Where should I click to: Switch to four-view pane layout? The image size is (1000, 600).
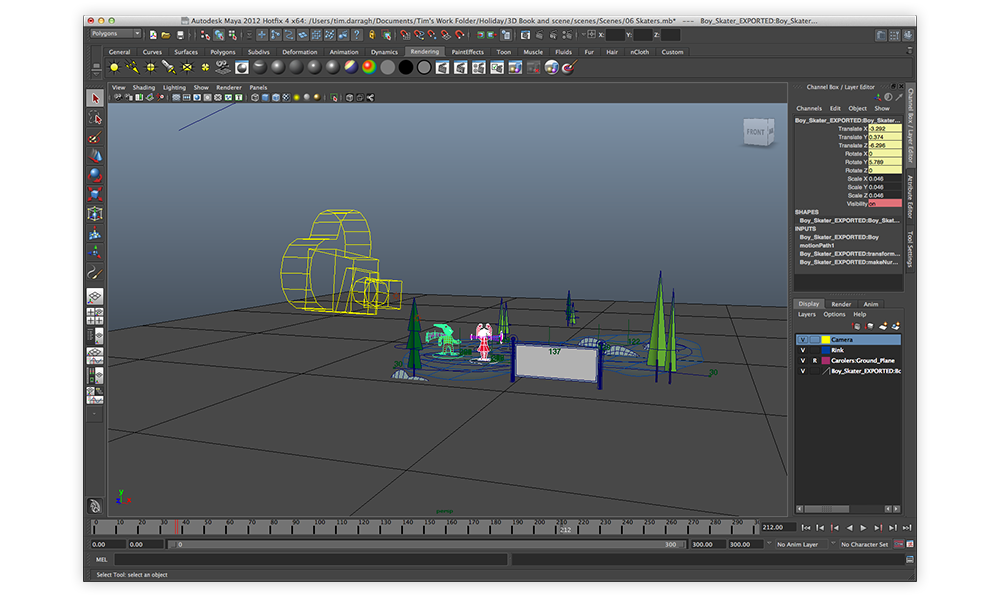coord(95,317)
